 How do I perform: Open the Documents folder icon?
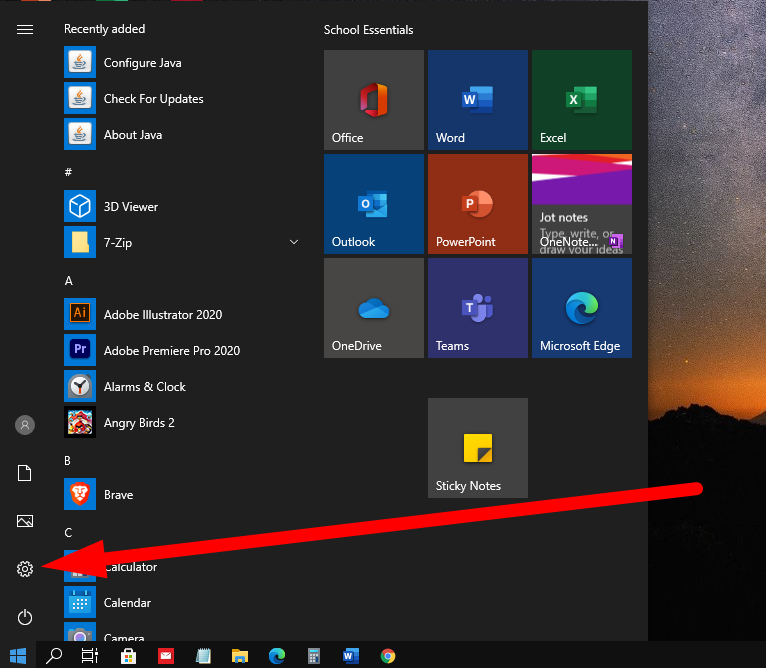pos(25,473)
